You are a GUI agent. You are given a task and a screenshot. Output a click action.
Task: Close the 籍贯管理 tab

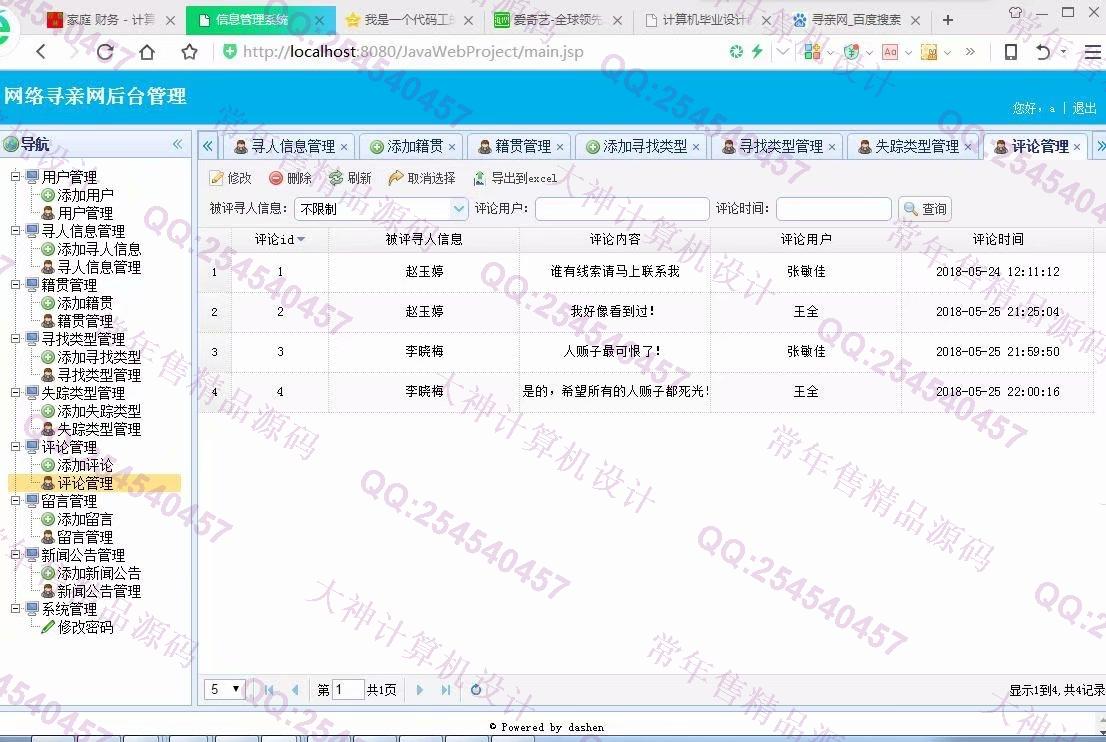[560, 147]
